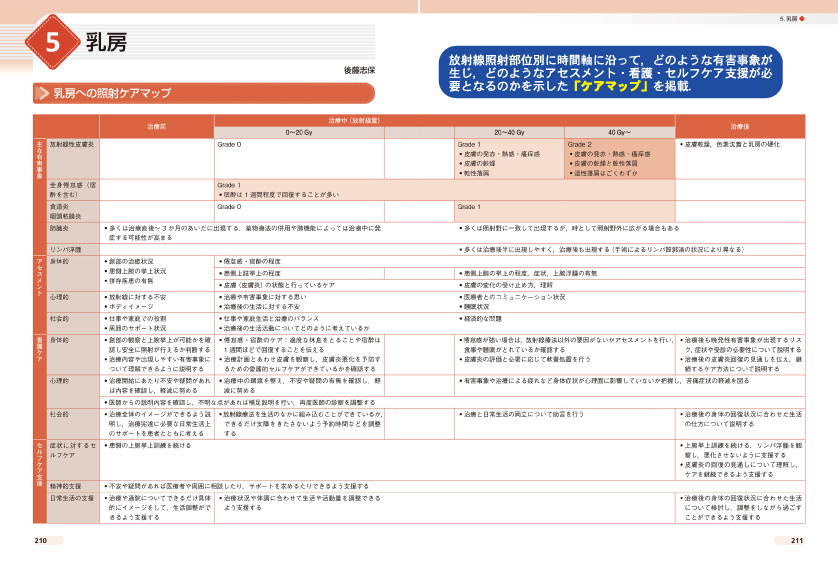The width and height of the screenshot is (838, 567).
Task: Click the '40 Gy〜' dose sub-header
Action: pos(619,133)
